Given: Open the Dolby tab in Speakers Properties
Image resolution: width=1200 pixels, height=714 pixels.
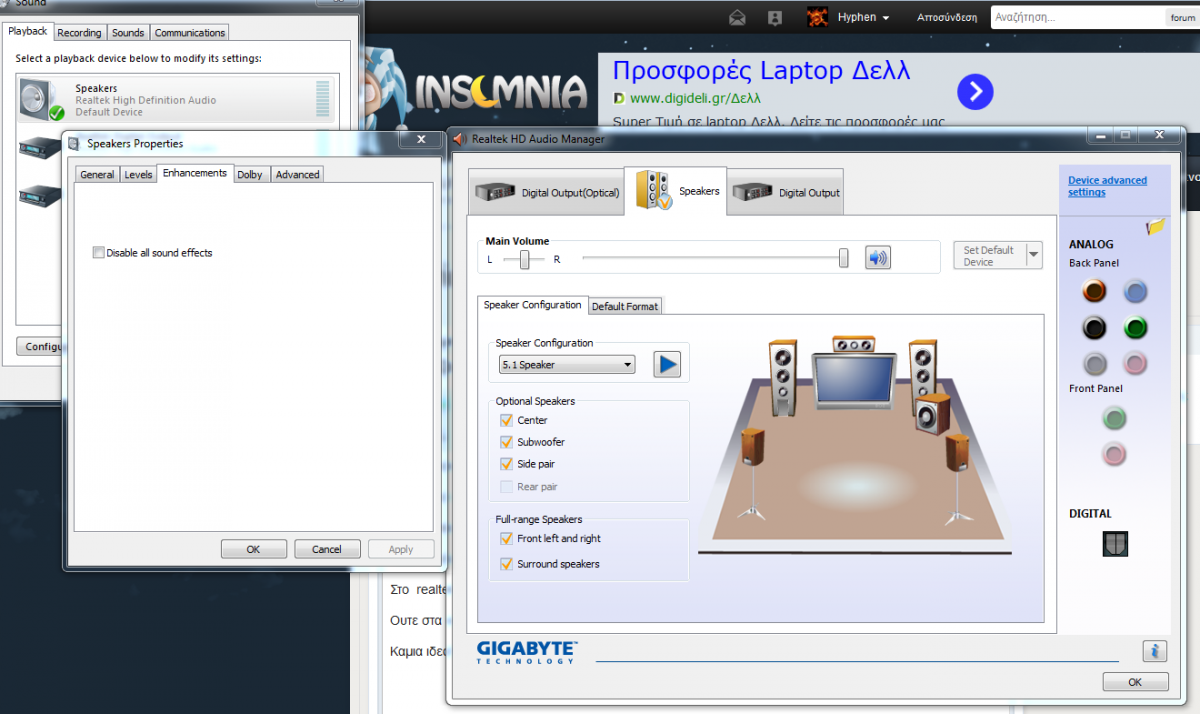Looking at the screenshot, I should pyautogui.click(x=250, y=174).
